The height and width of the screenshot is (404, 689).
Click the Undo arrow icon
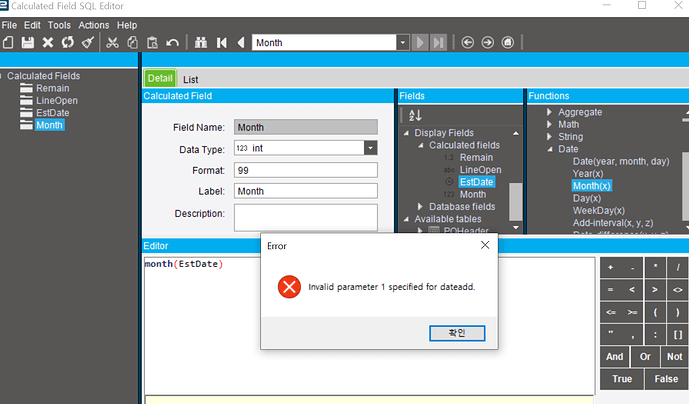coord(172,43)
